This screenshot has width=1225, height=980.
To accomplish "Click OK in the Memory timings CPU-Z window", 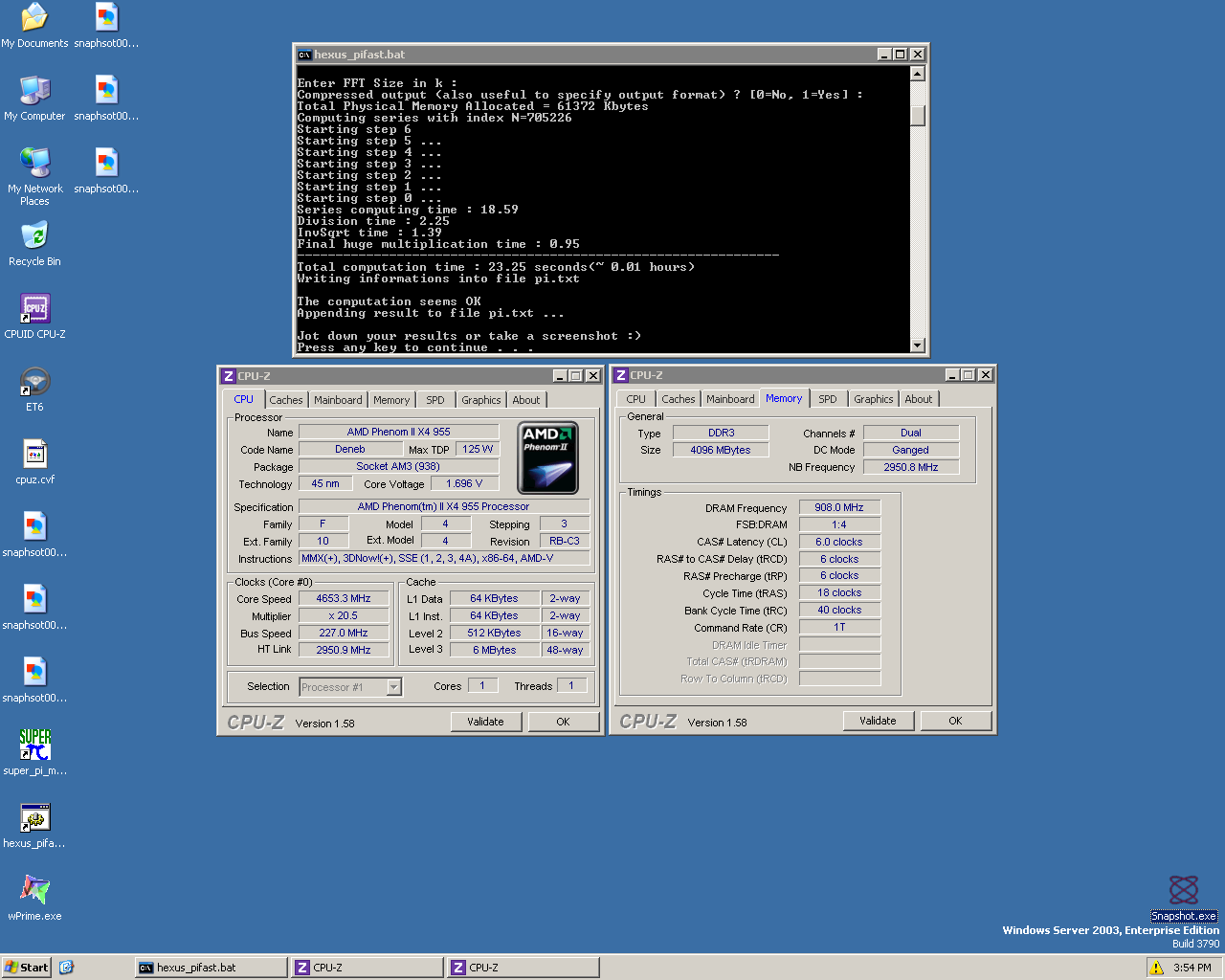I will [x=955, y=721].
